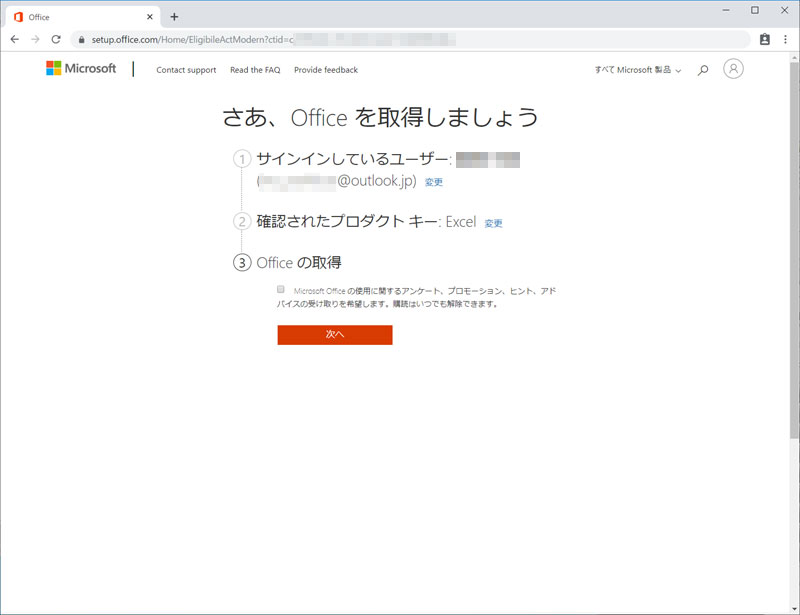The height and width of the screenshot is (615, 800).
Task: Open Read the FAQ link
Action: click(255, 70)
